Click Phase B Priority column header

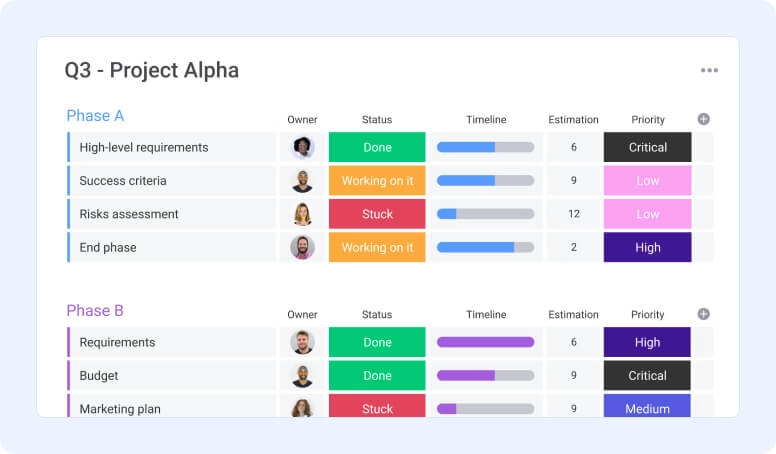648,315
